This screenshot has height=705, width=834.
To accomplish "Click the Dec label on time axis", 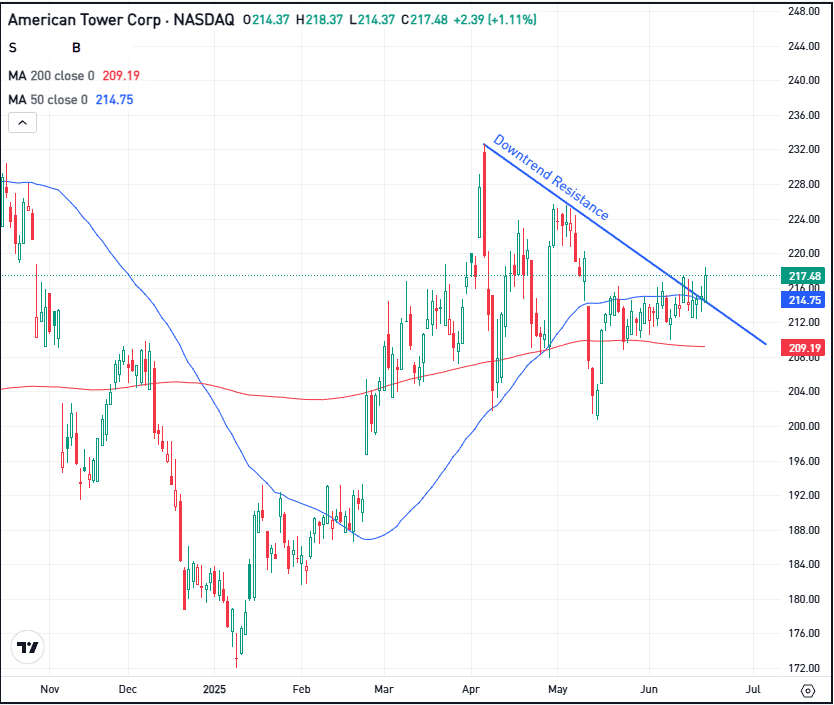I will [128, 689].
